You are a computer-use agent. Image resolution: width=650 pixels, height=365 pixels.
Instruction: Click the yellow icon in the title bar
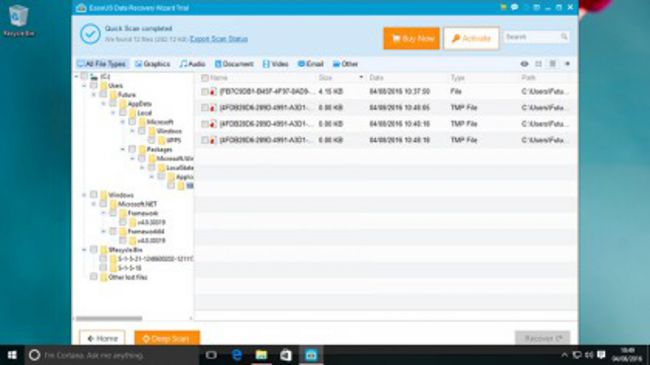tap(503, 7)
